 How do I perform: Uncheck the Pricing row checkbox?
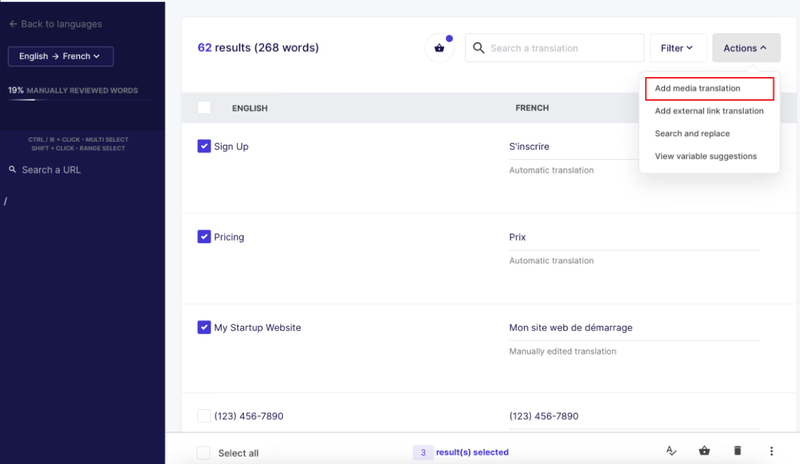coord(204,236)
